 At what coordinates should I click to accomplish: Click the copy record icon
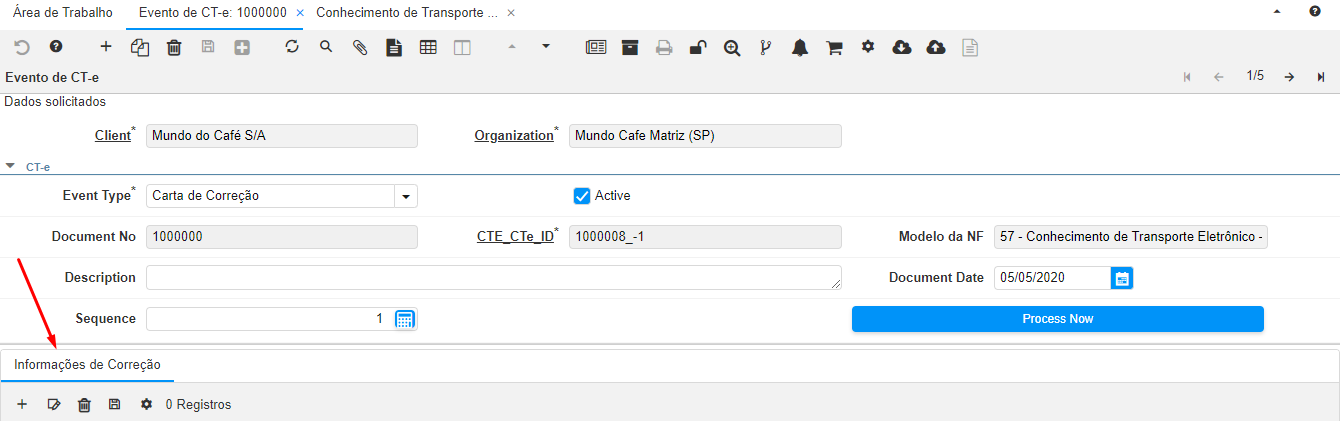140,47
